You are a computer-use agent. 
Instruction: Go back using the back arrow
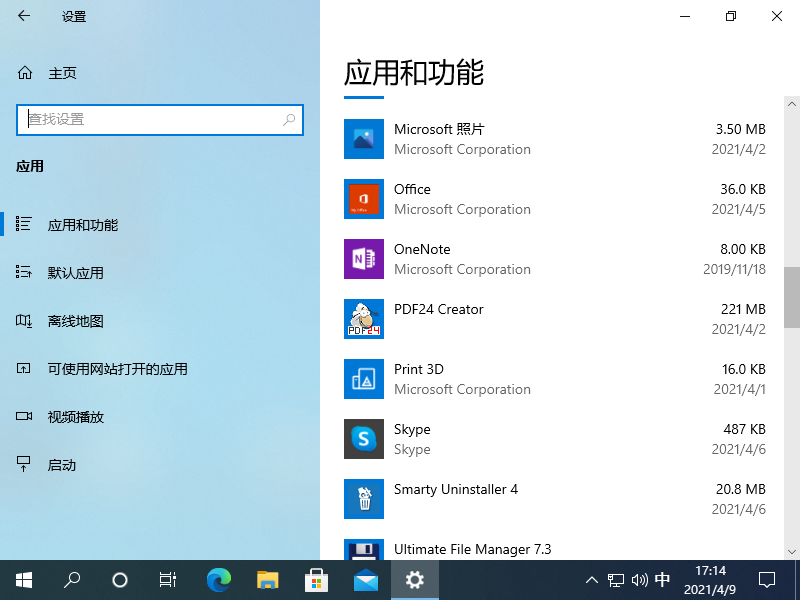(24, 16)
